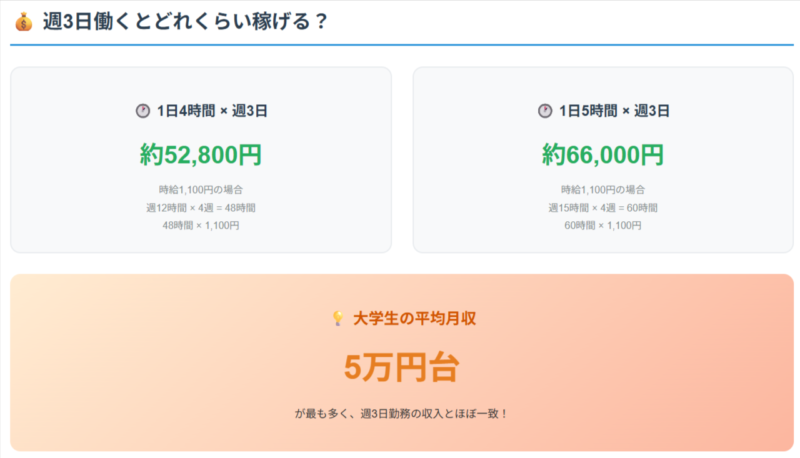The height and width of the screenshot is (458, 800).
Task: Click the light bulb icon near 大学生の平均月収
Action: pyautogui.click(x=338, y=318)
